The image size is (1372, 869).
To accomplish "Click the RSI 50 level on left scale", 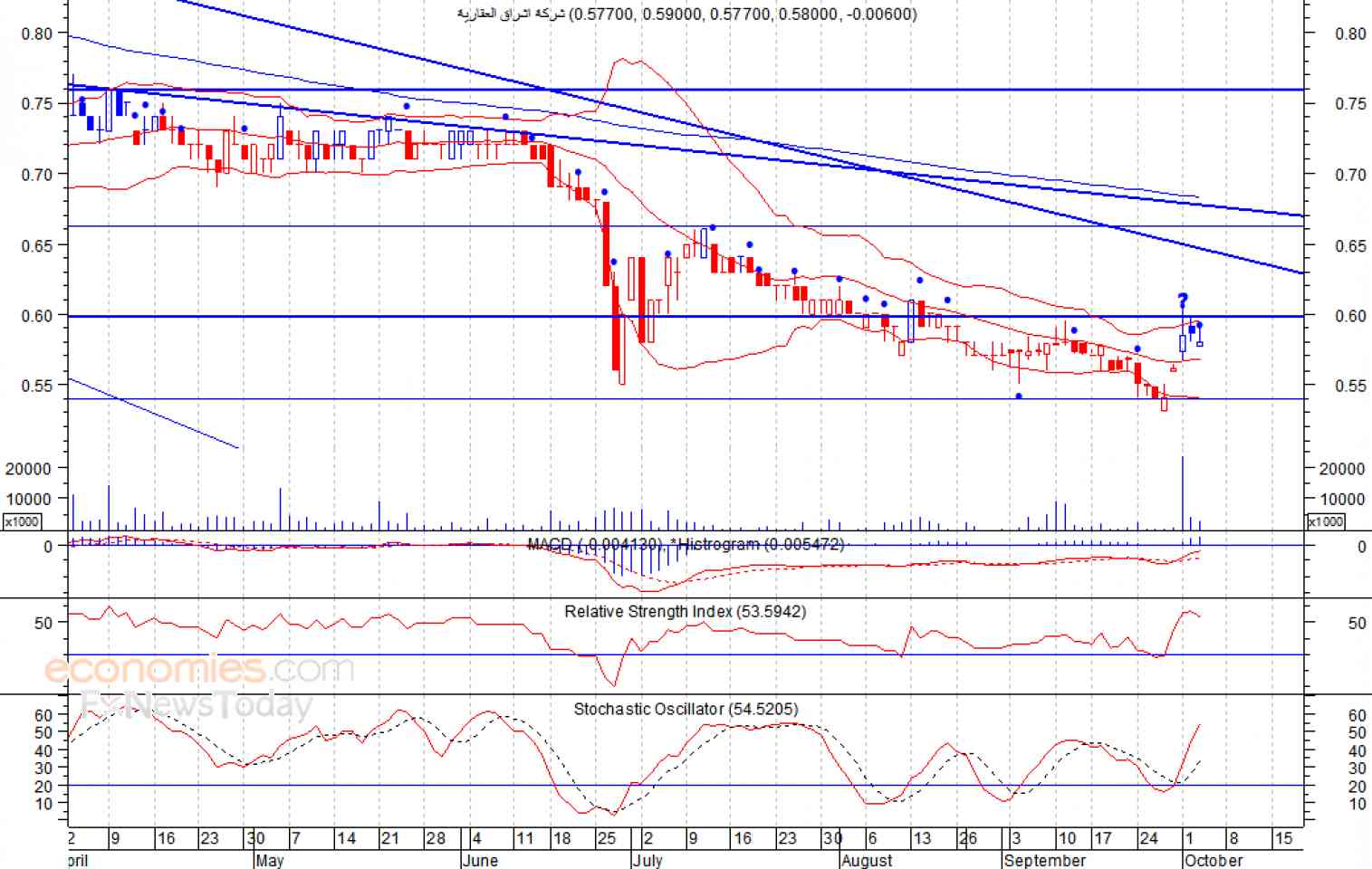I will 43,623.
